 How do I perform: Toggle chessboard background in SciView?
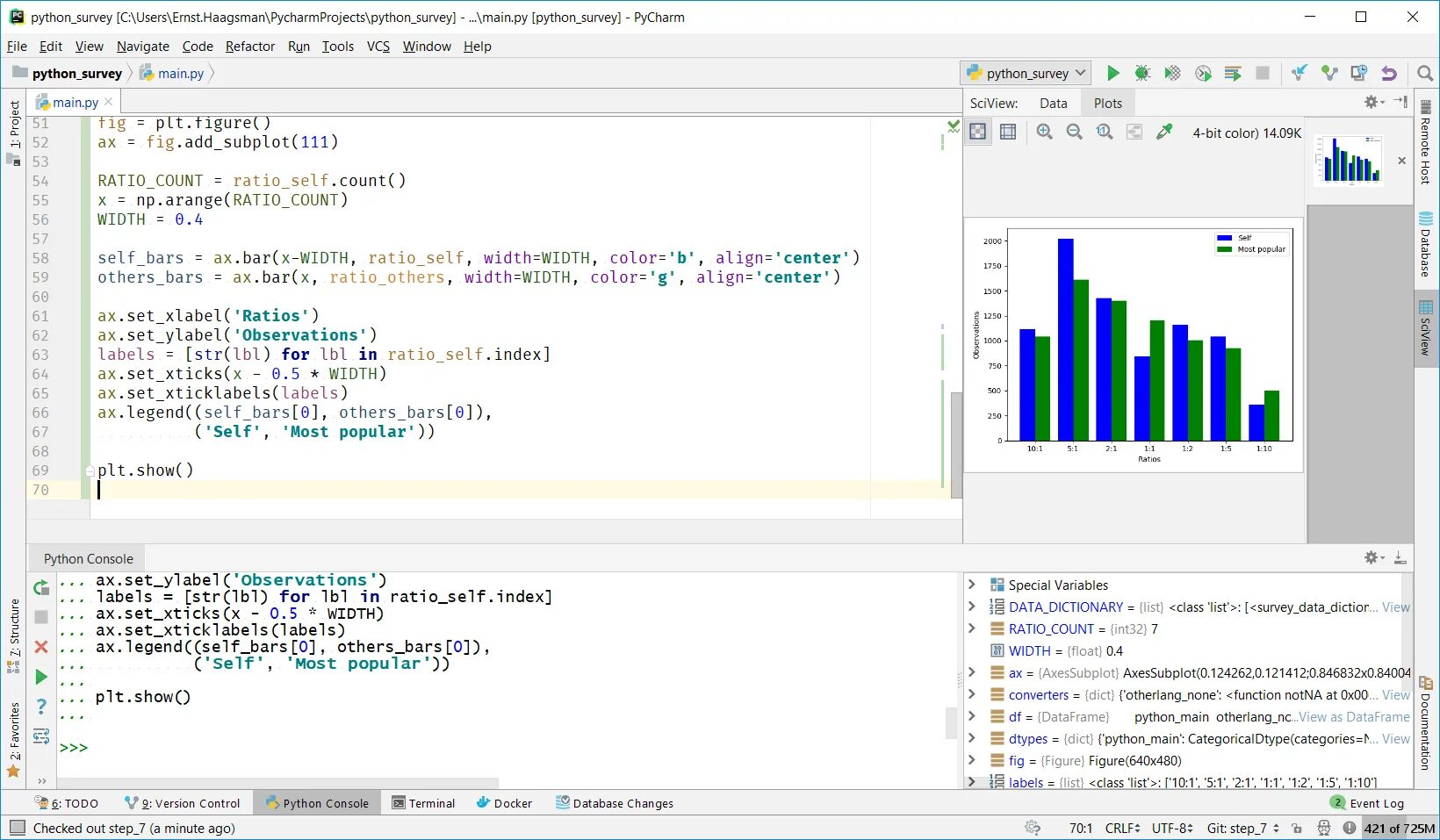click(977, 132)
